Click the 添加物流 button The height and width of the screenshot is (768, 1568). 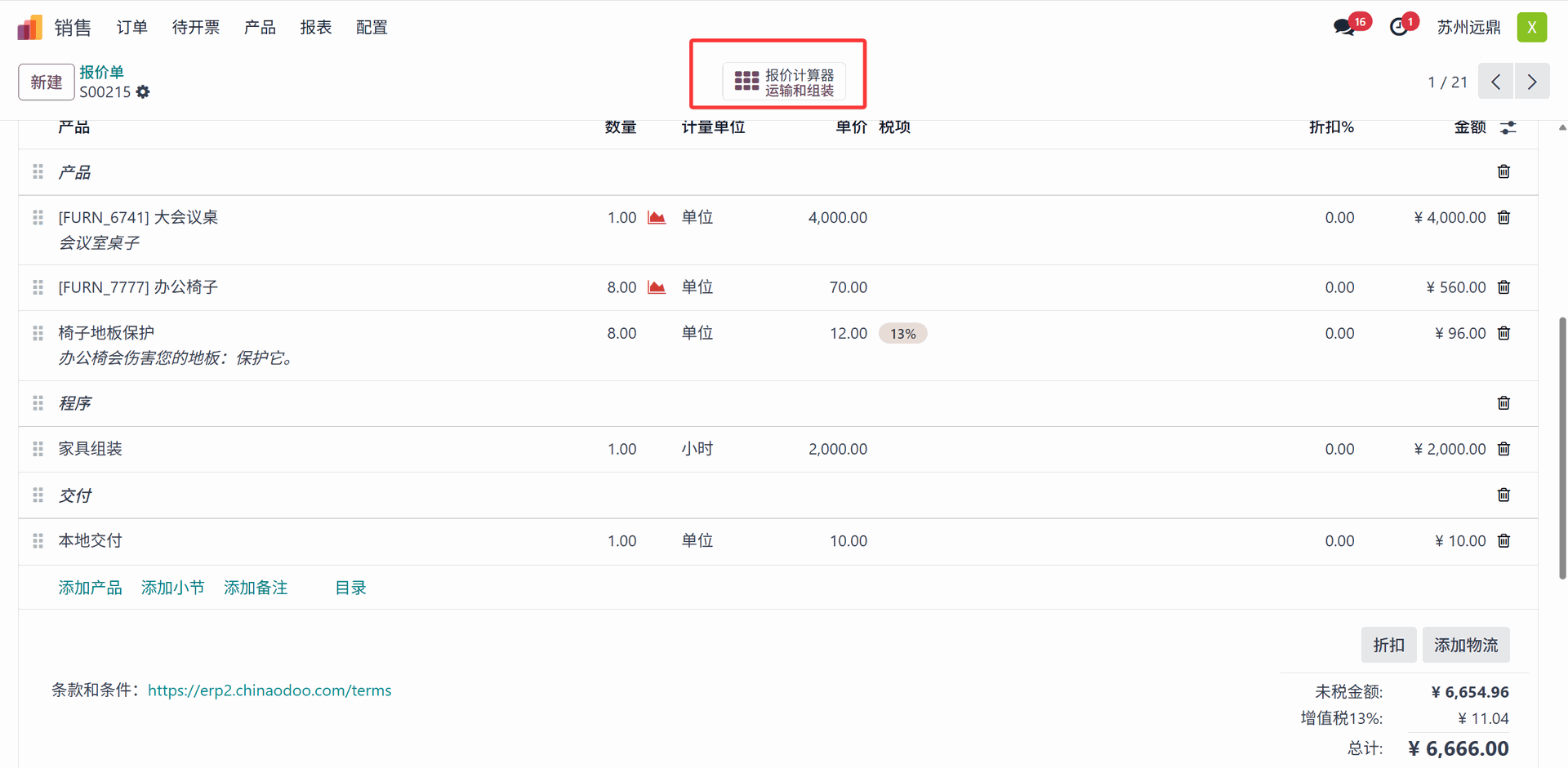pos(1465,645)
